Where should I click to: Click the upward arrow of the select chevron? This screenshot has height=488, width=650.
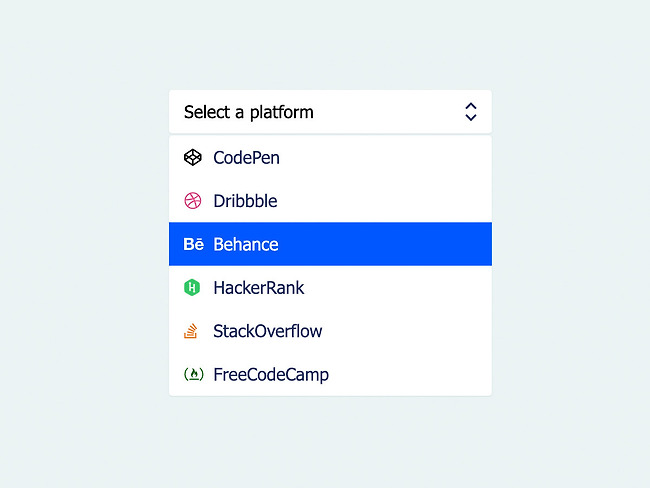click(471, 106)
